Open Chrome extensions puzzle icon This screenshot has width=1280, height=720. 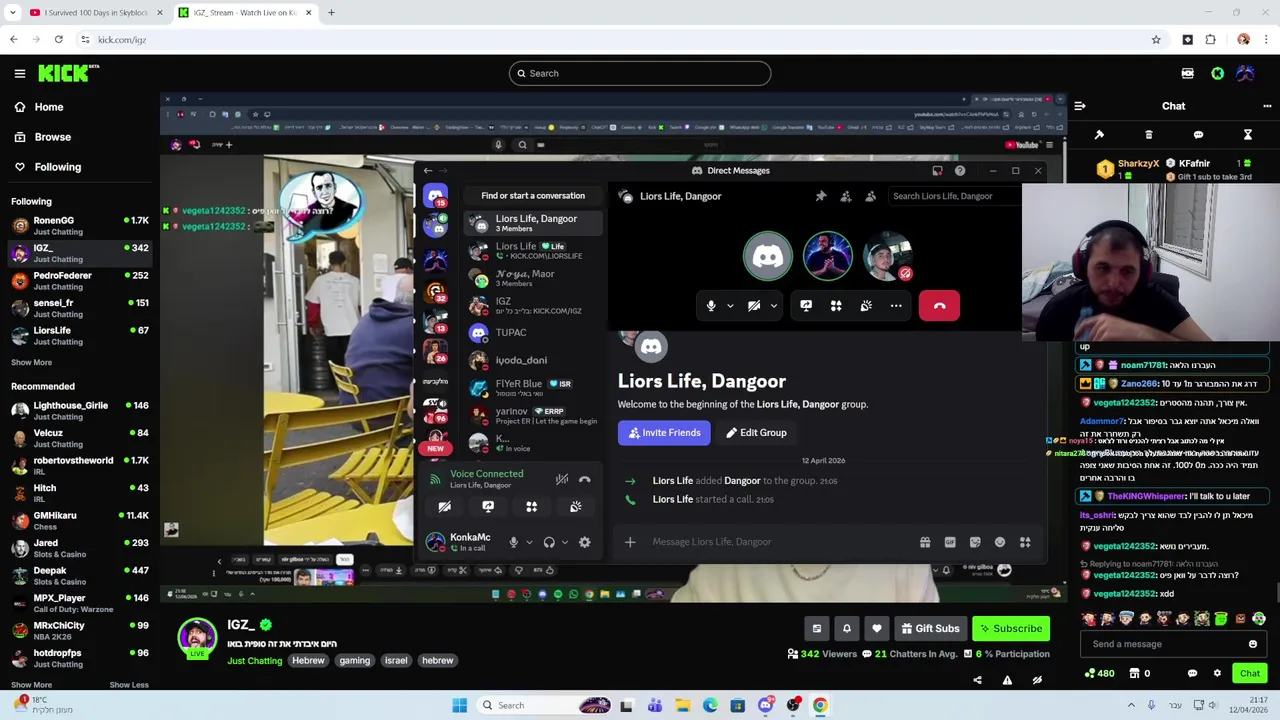click(x=1211, y=39)
